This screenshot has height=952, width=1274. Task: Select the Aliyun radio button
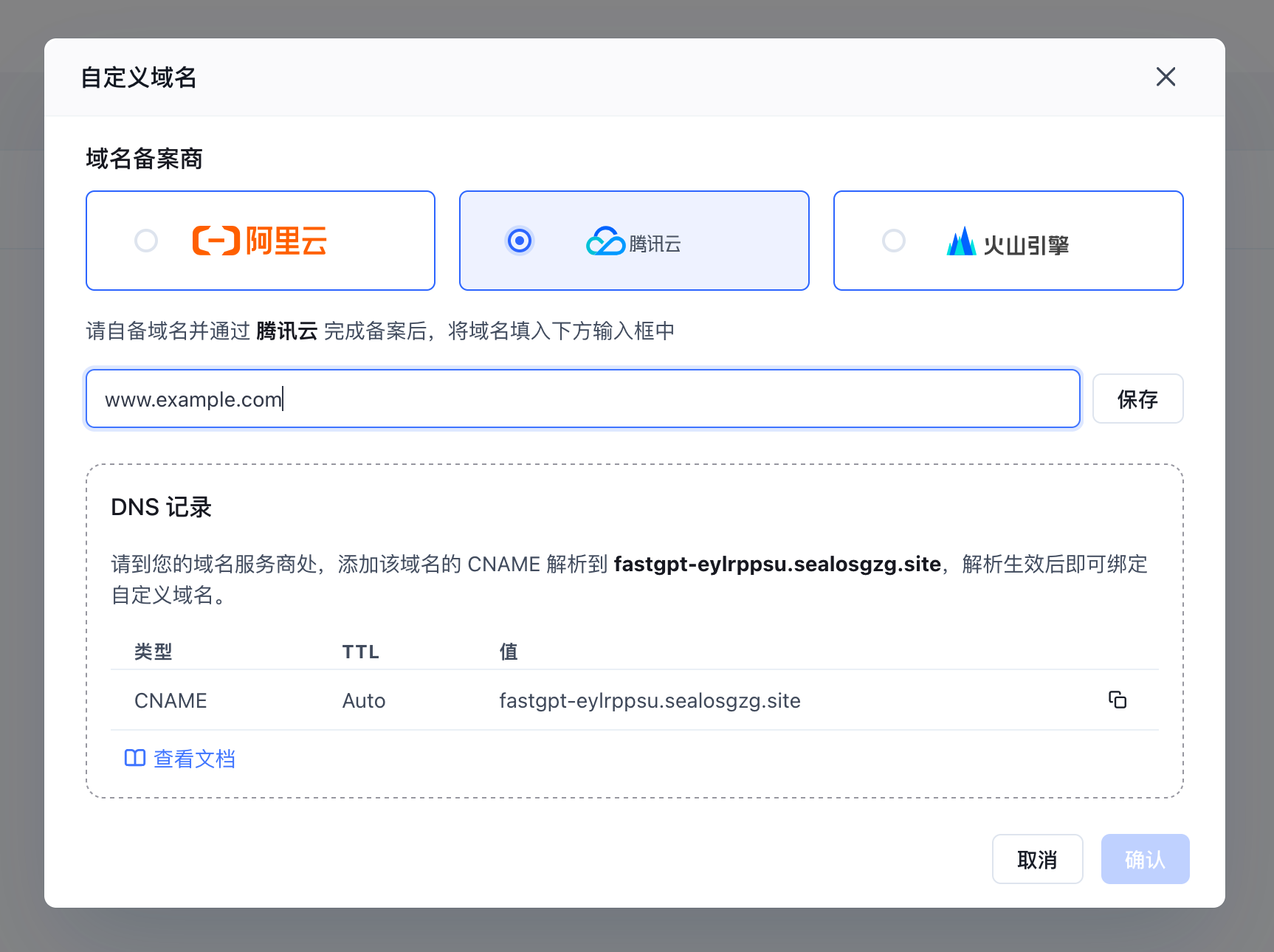point(146,241)
